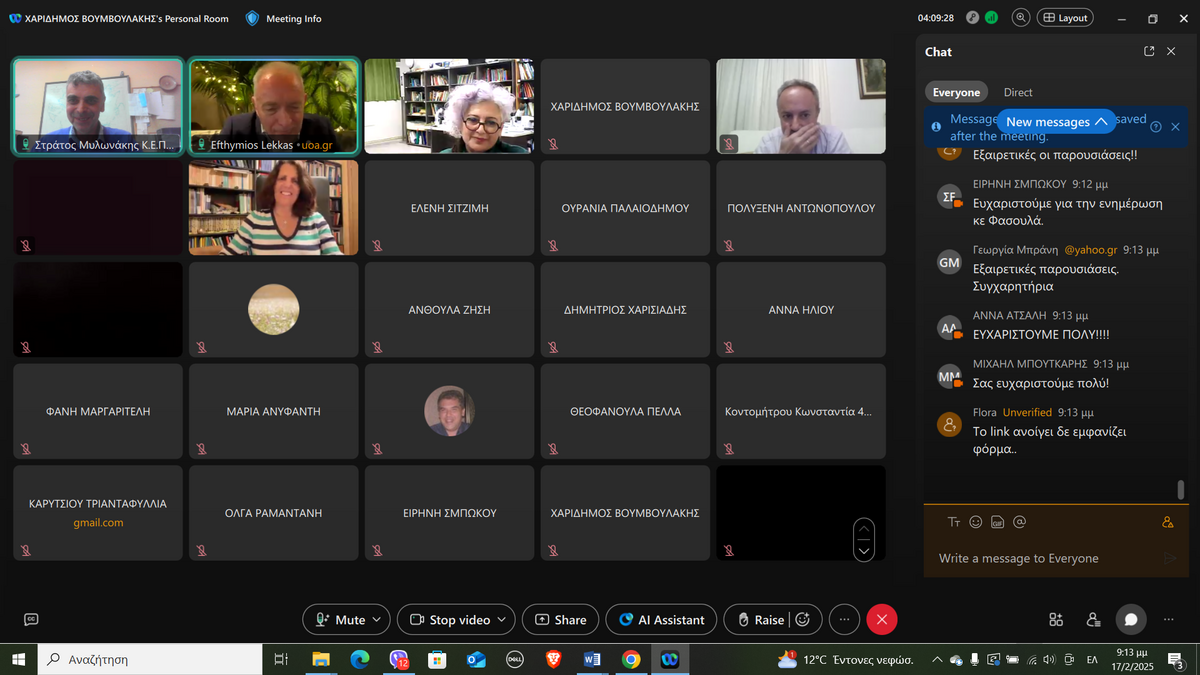Select the Everyone chat tab
Screen dimensions: 1200x675
tap(956, 92)
